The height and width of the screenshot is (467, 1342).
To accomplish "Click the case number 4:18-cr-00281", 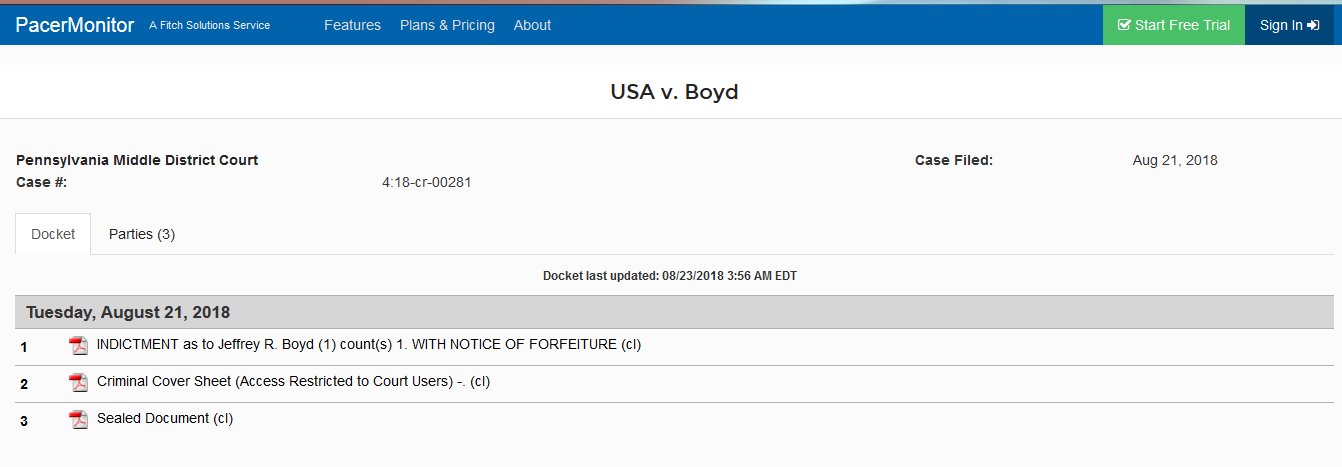I will point(426,182).
